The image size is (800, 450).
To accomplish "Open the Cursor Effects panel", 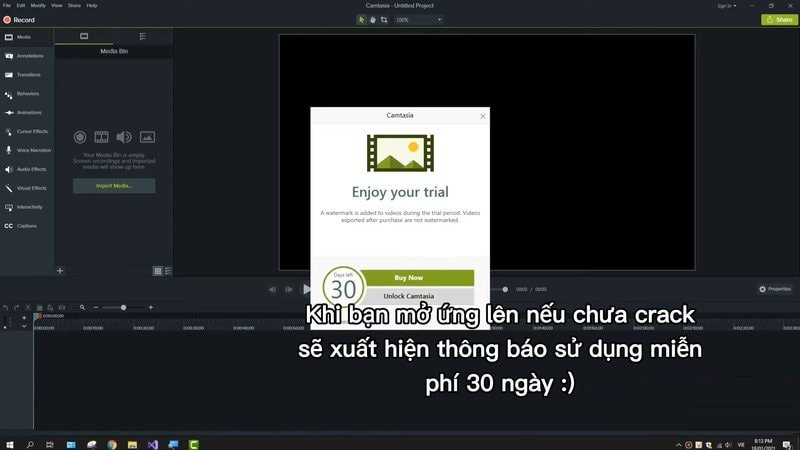I will click(x=27, y=132).
